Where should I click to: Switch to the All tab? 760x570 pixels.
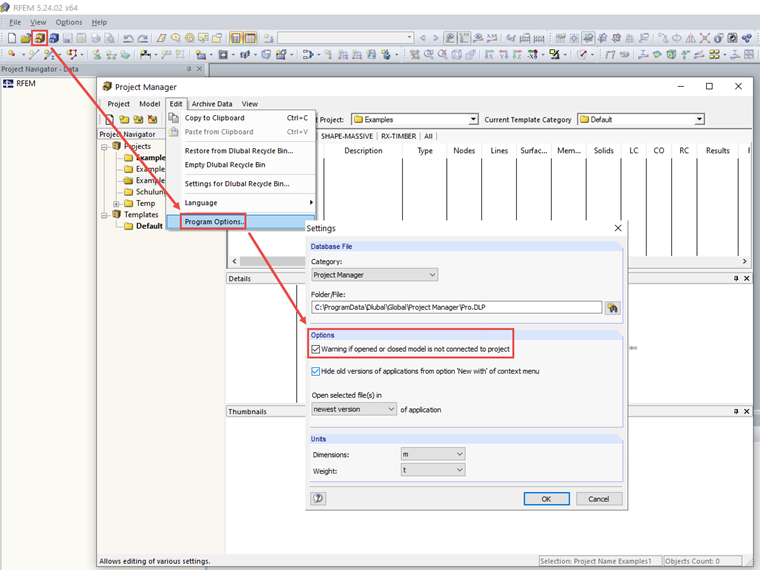[x=428, y=136]
